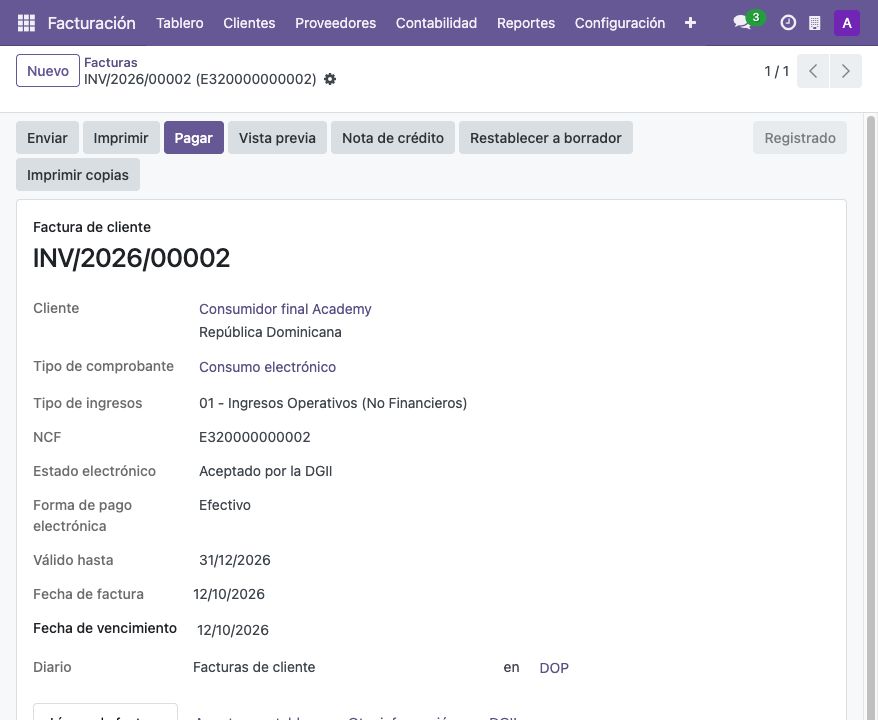Open the user avatar A menu
Viewport: 878px width, 720px height.
847,23
